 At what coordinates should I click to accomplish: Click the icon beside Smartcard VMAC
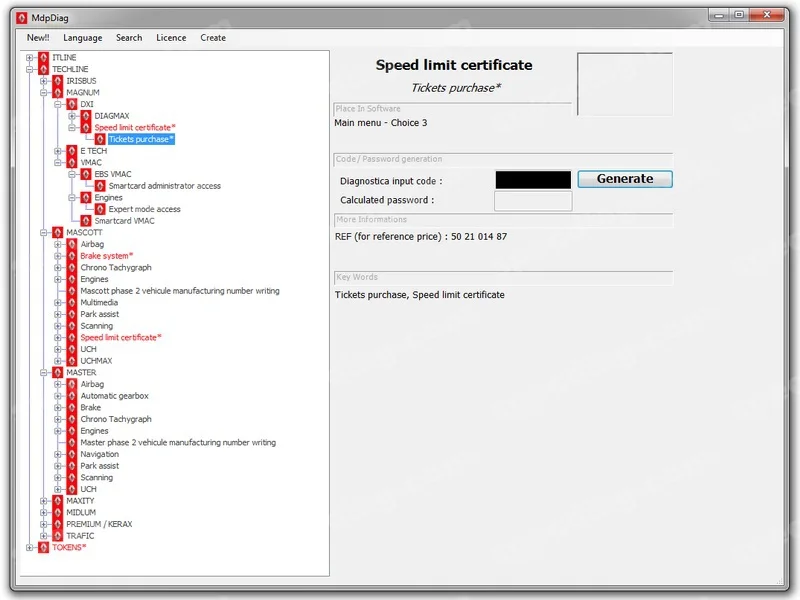(x=72, y=221)
